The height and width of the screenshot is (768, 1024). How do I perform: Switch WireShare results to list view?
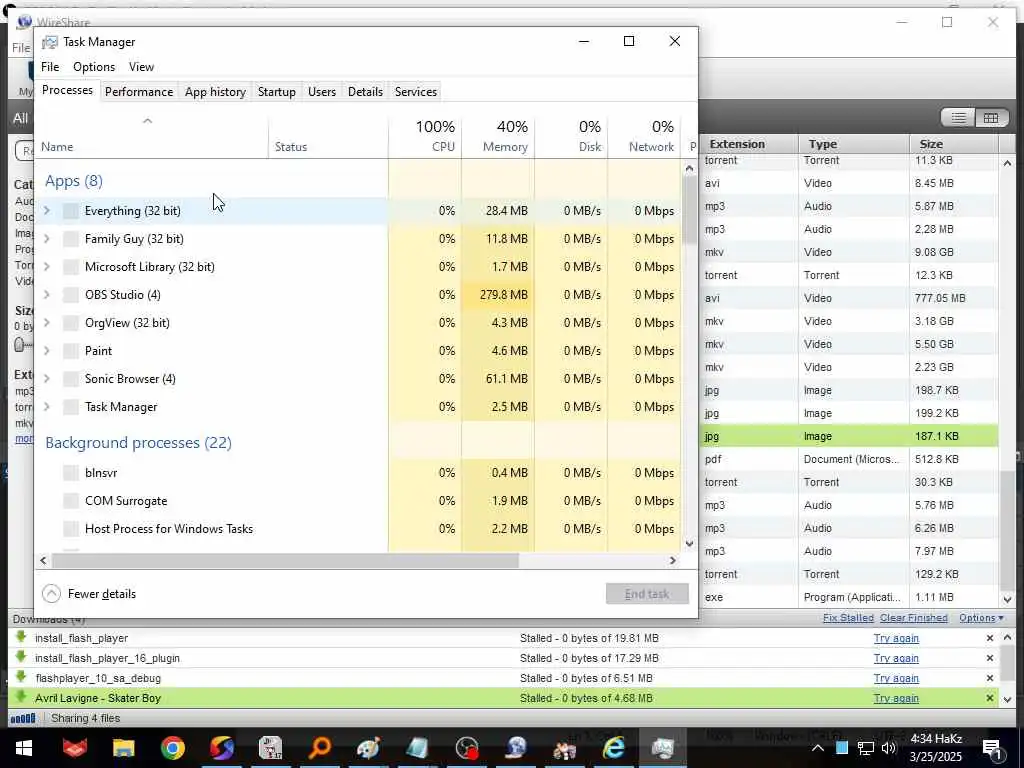click(x=959, y=118)
